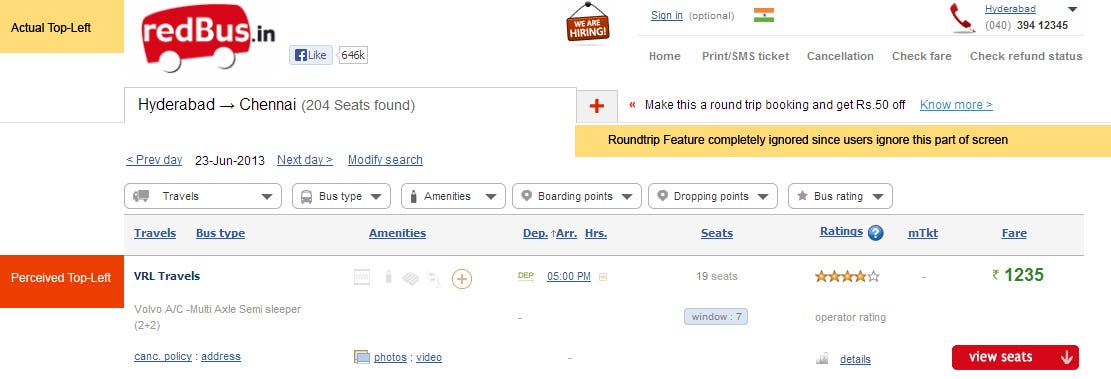Click the India flag icon

pos(764,15)
